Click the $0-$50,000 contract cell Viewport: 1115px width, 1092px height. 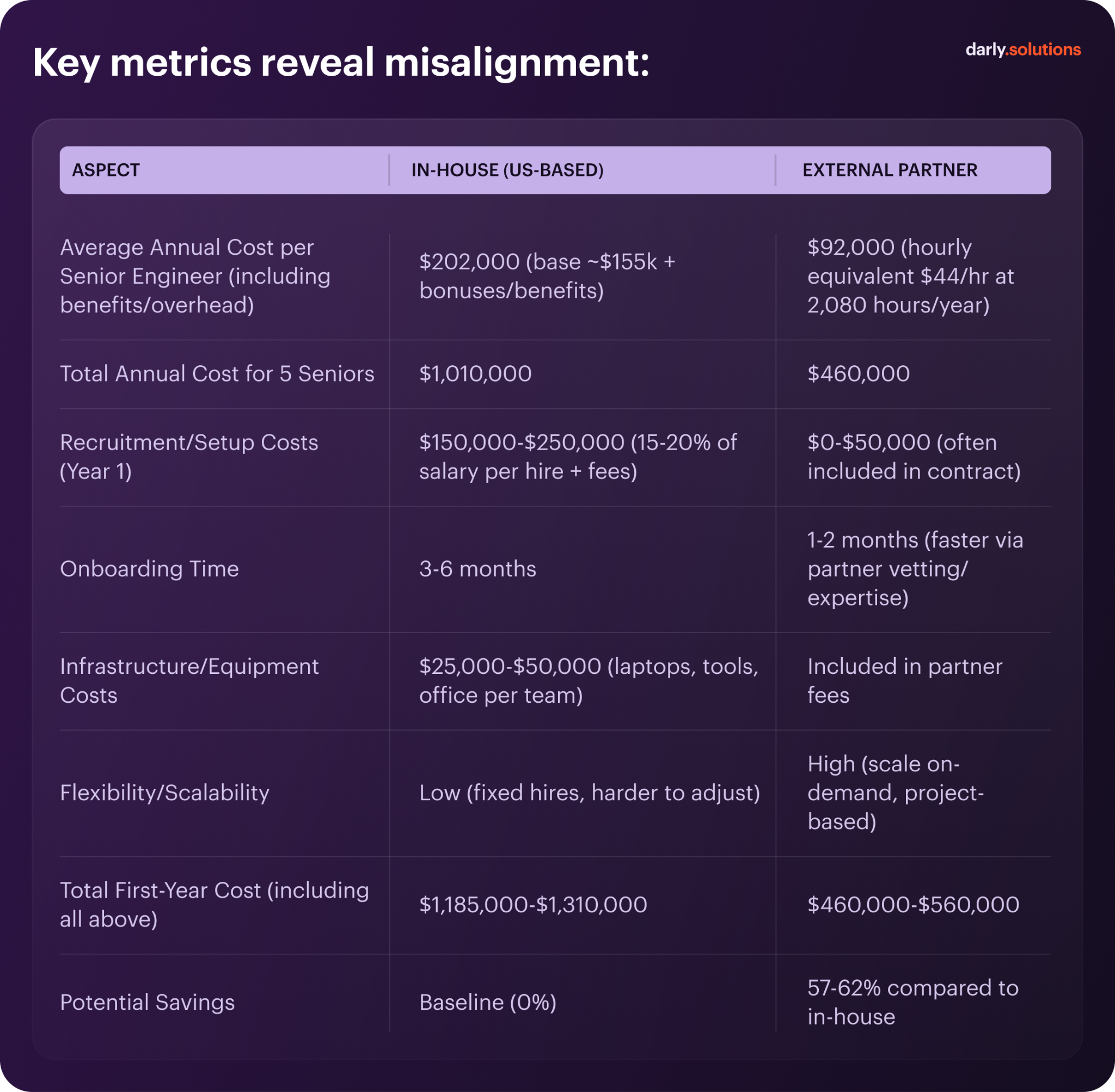click(914, 457)
